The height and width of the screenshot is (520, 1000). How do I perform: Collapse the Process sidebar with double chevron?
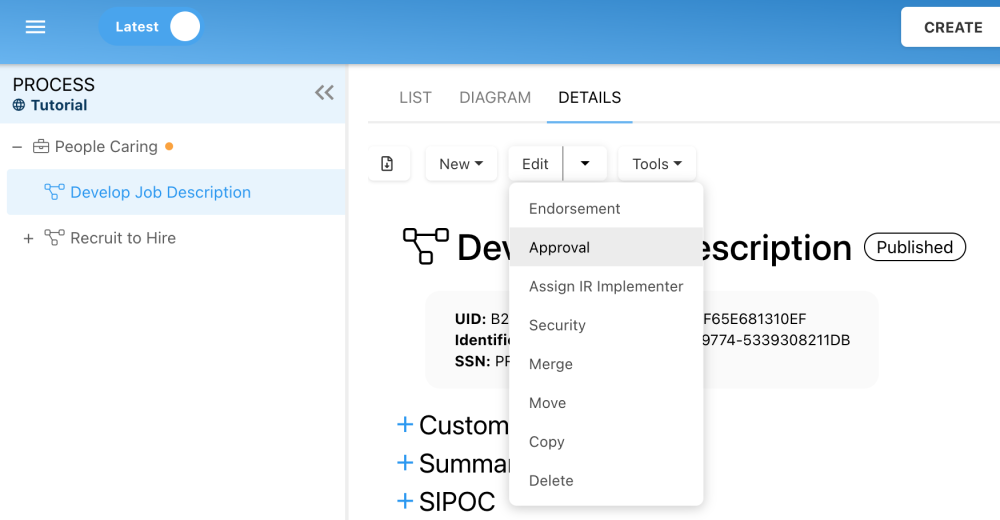pyautogui.click(x=324, y=93)
